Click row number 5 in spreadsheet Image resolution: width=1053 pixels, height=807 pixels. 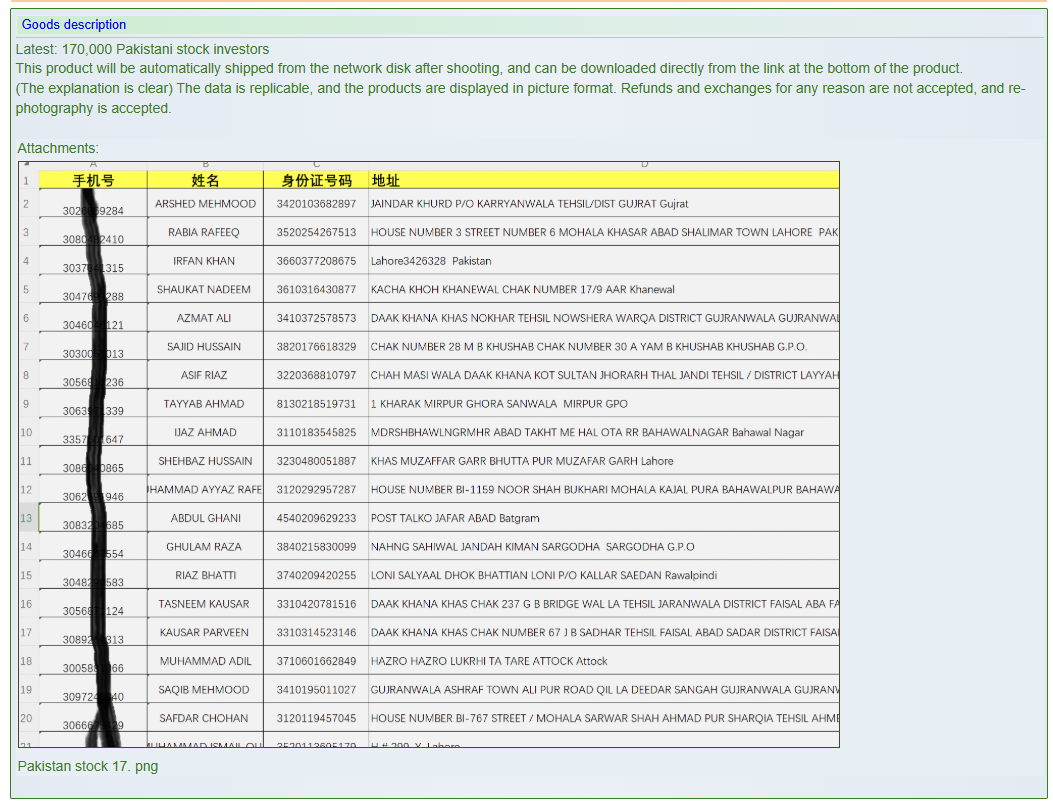tap(27, 290)
